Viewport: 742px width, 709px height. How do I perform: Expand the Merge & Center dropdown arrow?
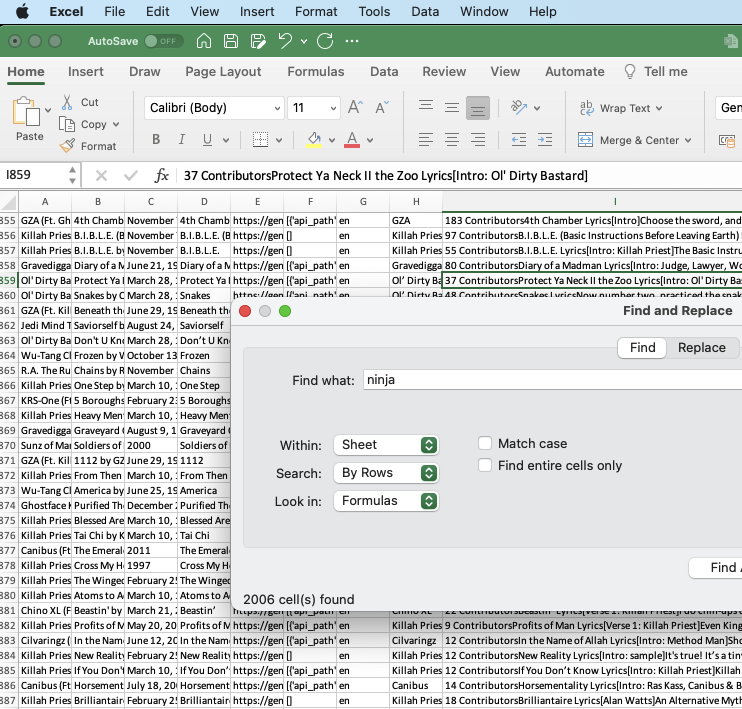[x=688, y=141]
